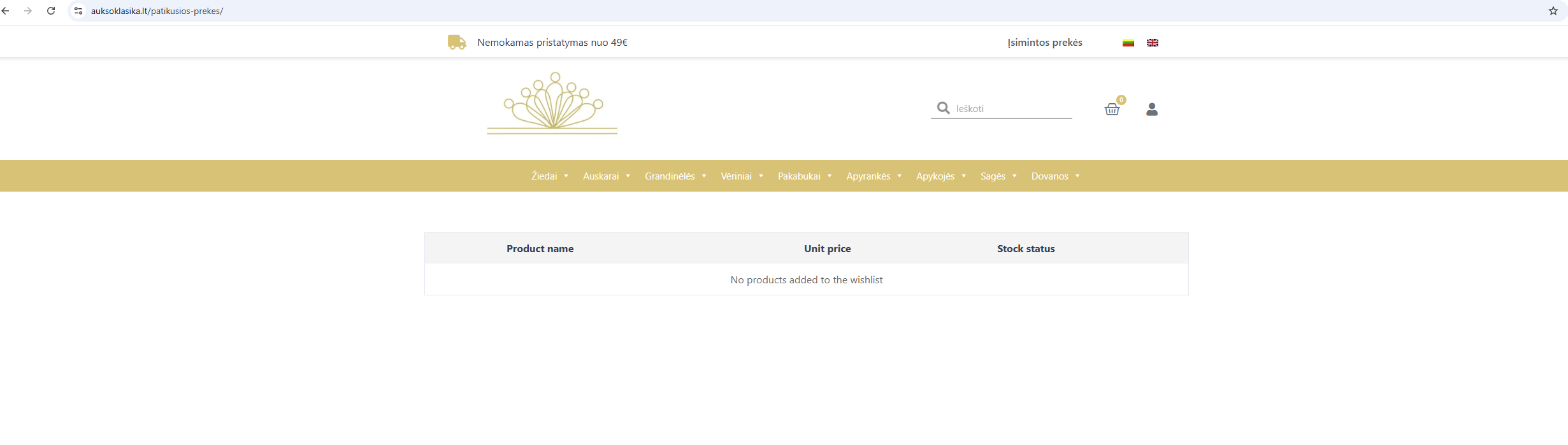Switch to Lithuanian language flag
Screen dimensions: 1568x445
pos(1128,43)
